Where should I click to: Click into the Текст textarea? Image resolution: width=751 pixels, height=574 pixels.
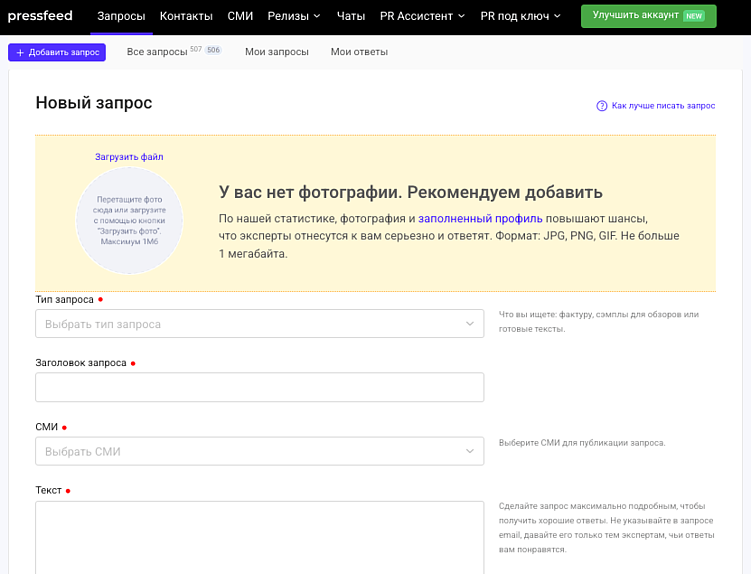[260, 538]
